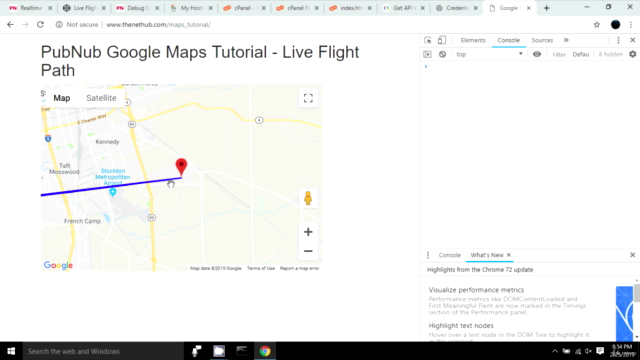Click the red map marker pin

pyautogui.click(x=181, y=167)
